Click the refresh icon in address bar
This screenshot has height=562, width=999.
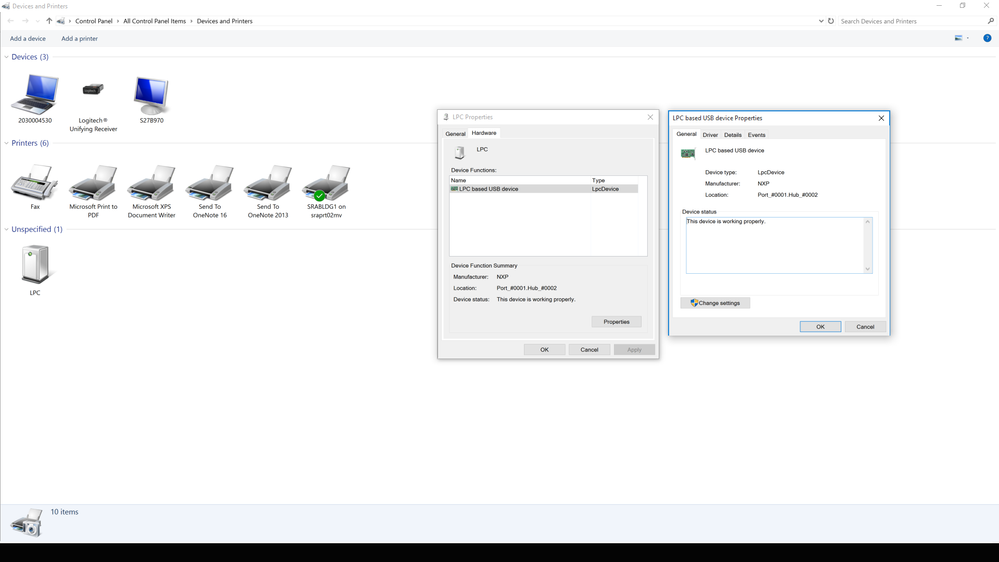(x=831, y=21)
